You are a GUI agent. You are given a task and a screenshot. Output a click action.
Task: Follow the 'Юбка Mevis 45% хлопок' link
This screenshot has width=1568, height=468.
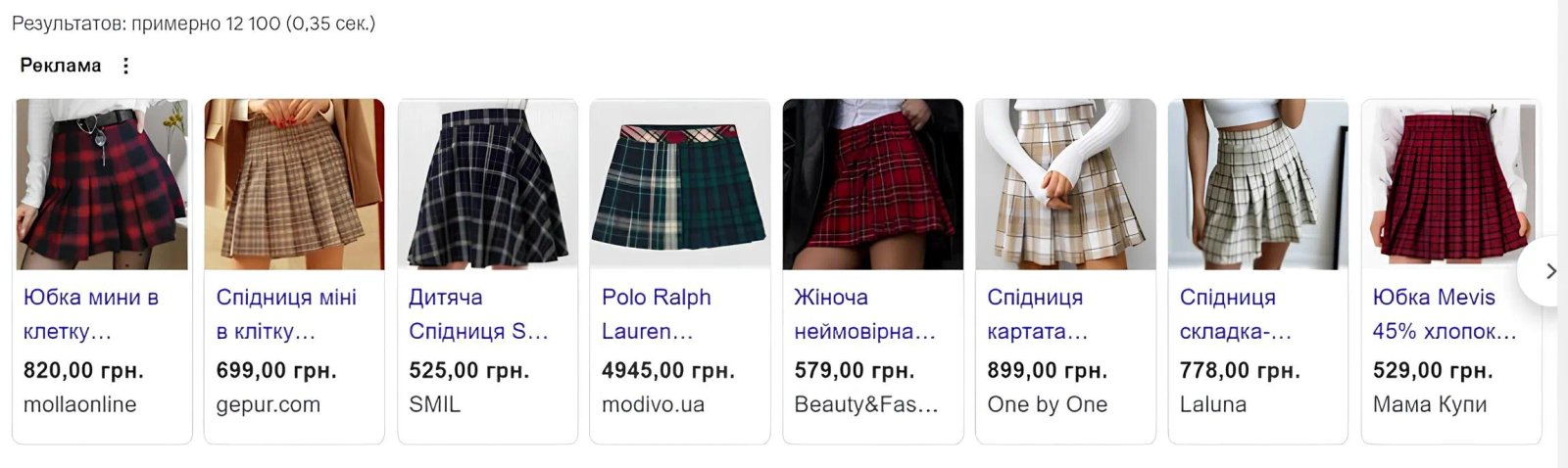[1445, 314]
